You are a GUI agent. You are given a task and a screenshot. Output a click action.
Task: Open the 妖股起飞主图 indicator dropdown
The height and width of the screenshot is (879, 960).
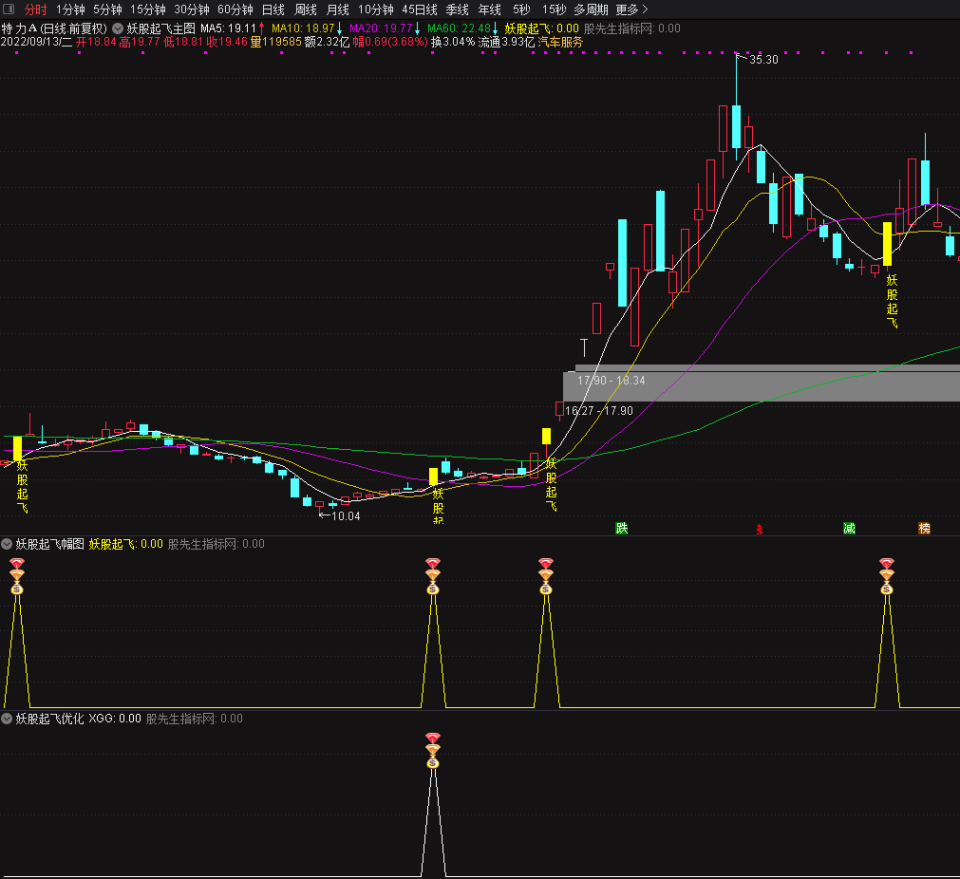point(118,28)
